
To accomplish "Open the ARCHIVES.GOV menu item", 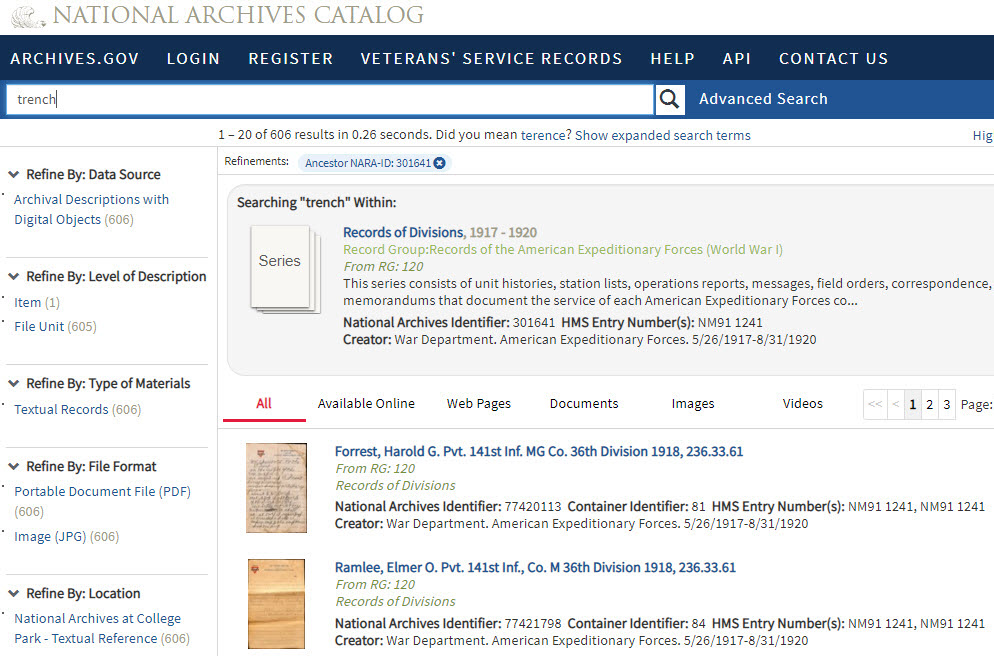I will click(75, 58).
